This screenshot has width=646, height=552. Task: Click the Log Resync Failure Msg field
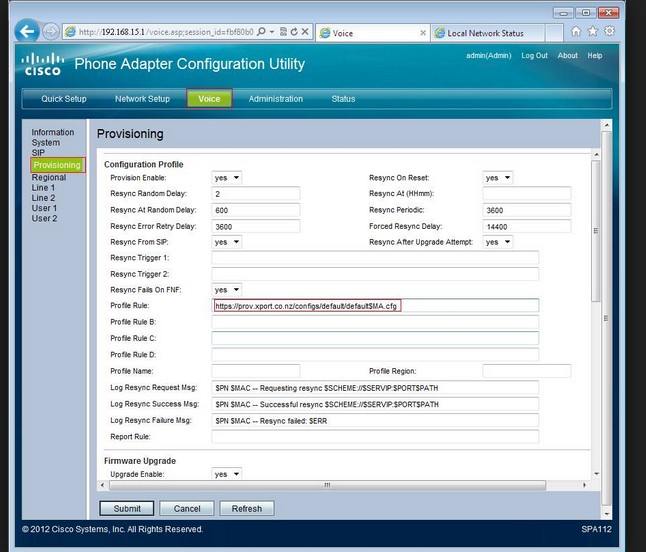[x=375, y=421]
